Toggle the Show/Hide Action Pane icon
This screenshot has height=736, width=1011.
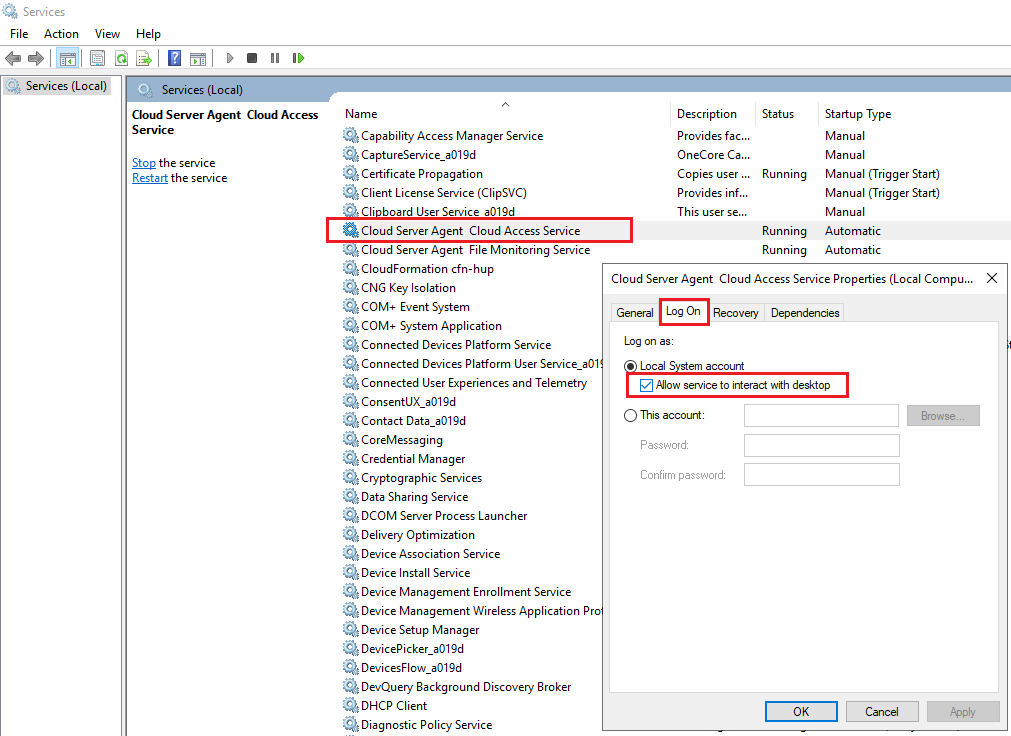tap(198, 59)
